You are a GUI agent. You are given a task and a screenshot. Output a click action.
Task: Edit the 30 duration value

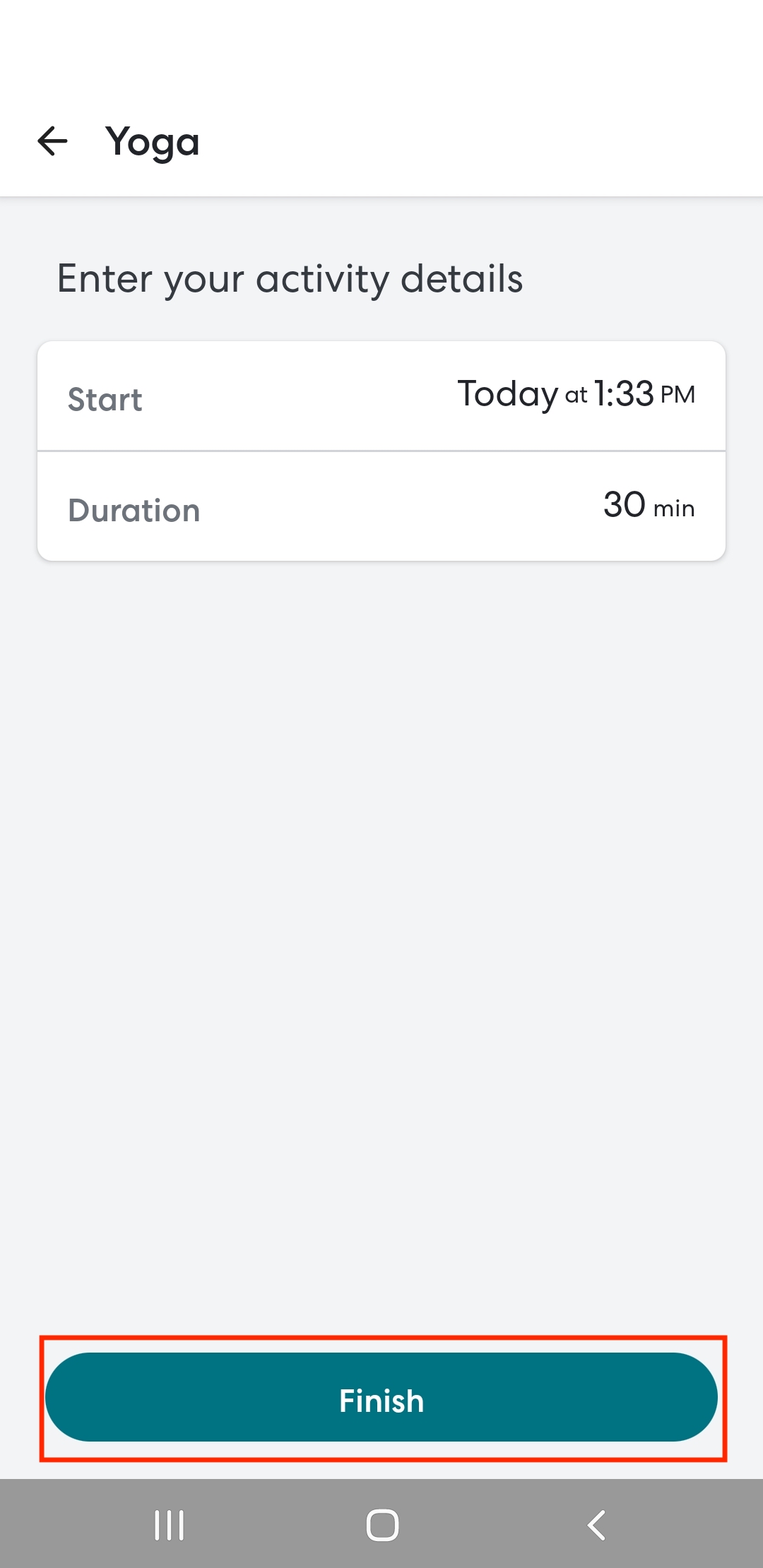point(624,505)
